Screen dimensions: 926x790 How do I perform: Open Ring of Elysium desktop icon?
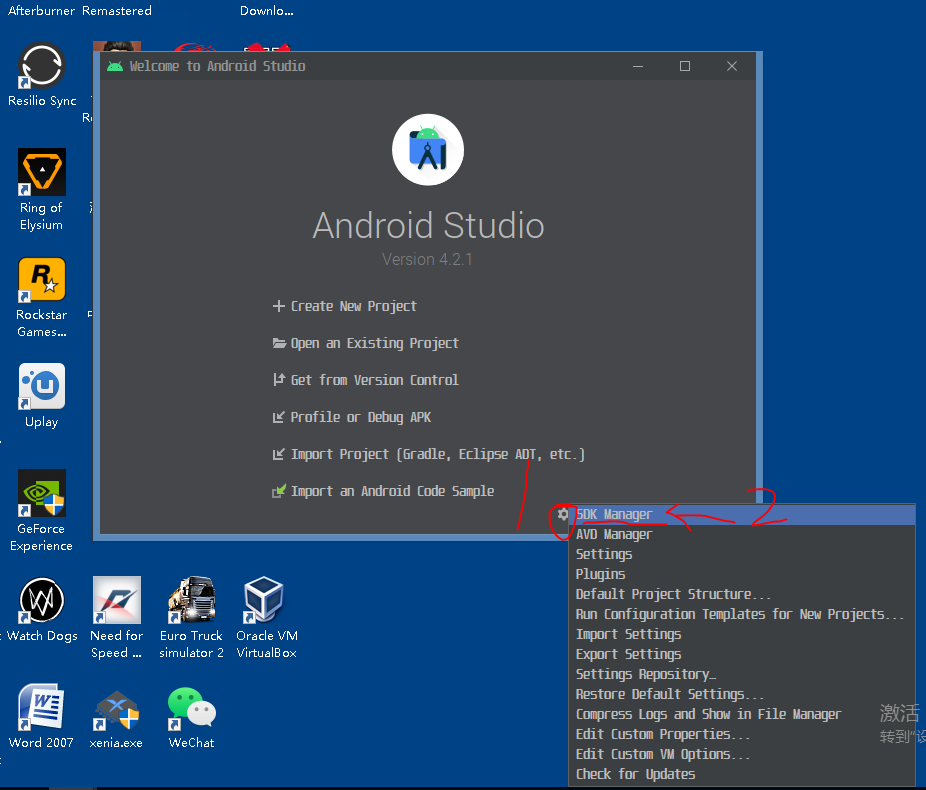pyautogui.click(x=41, y=190)
